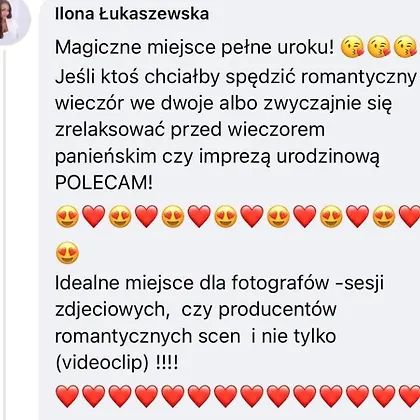Click the word 'panieńskim' in the comment
420x420 pixels.
click(106, 156)
